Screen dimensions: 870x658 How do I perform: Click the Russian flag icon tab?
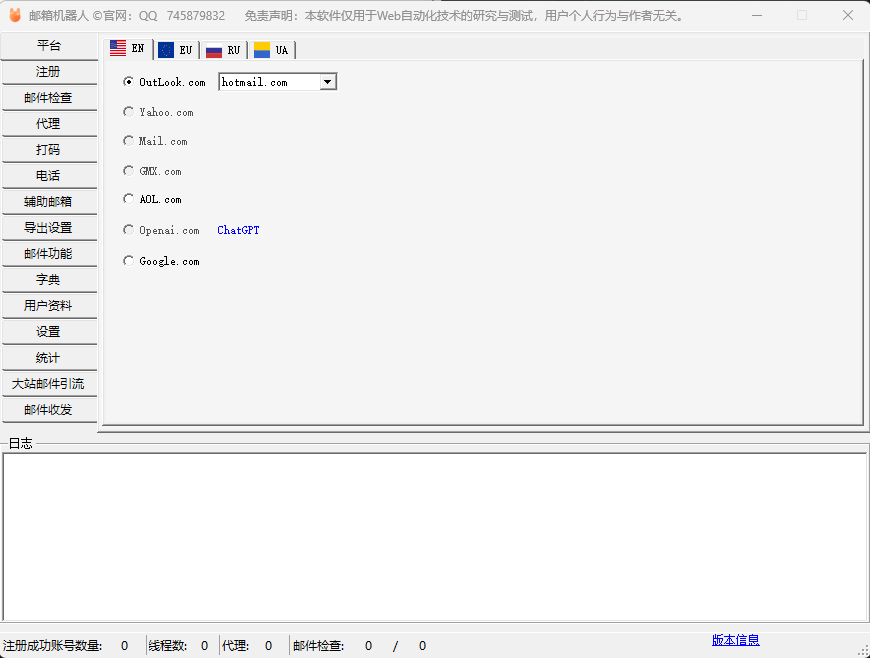pyautogui.click(x=213, y=50)
